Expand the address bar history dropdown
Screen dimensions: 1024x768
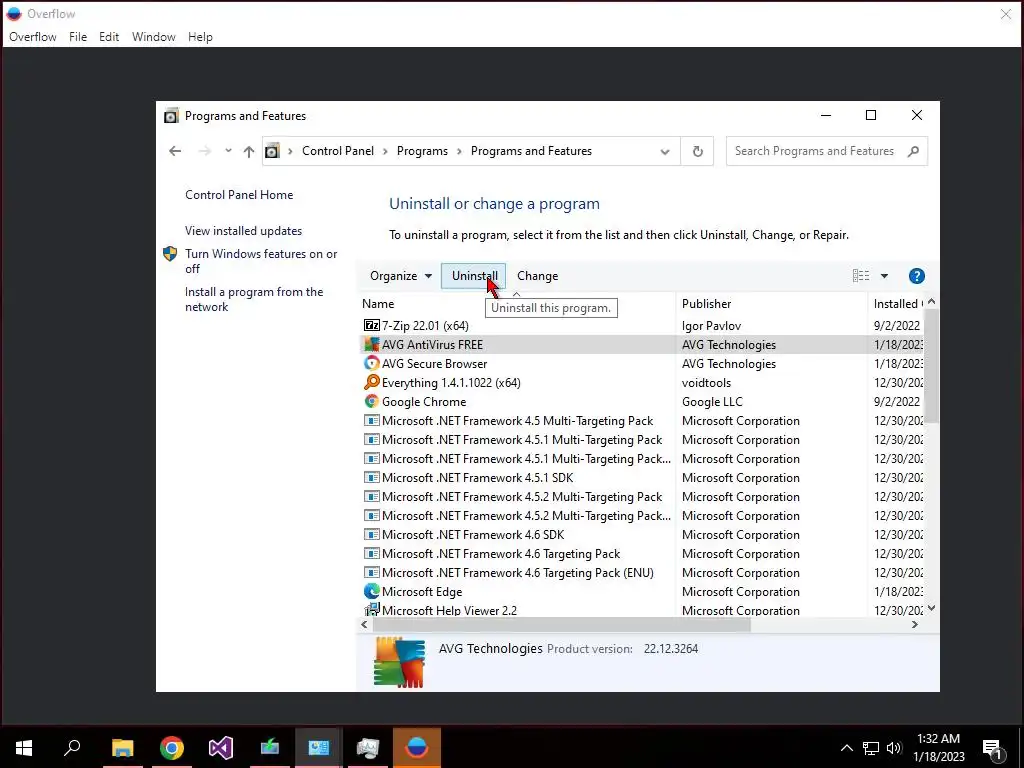pyautogui.click(x=664, y=152)
